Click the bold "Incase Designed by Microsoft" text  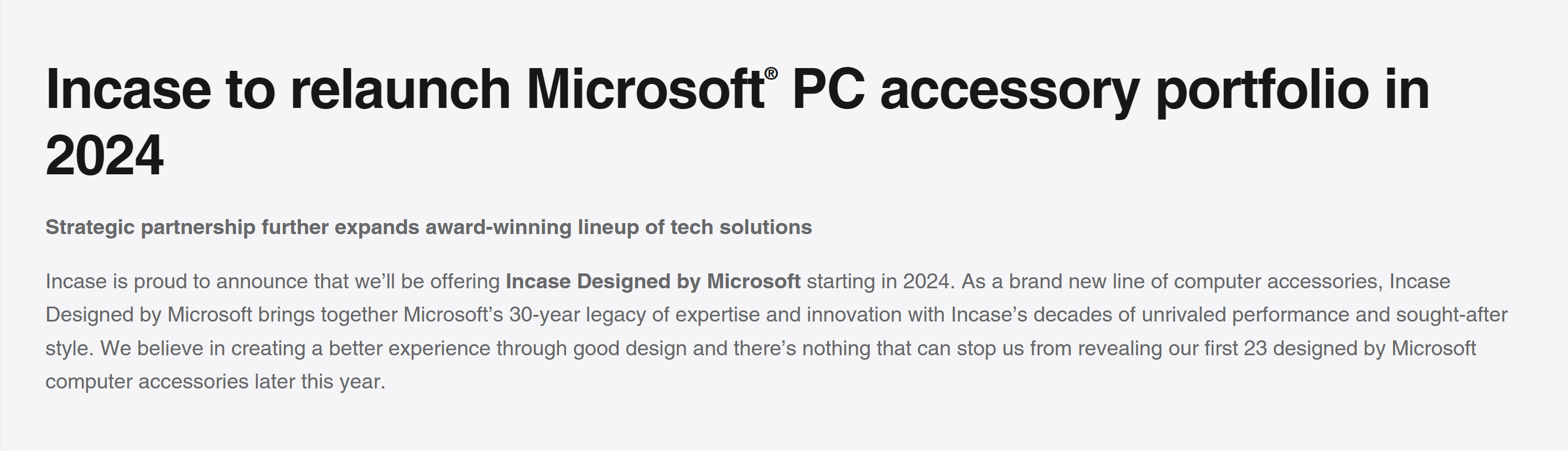652,282
